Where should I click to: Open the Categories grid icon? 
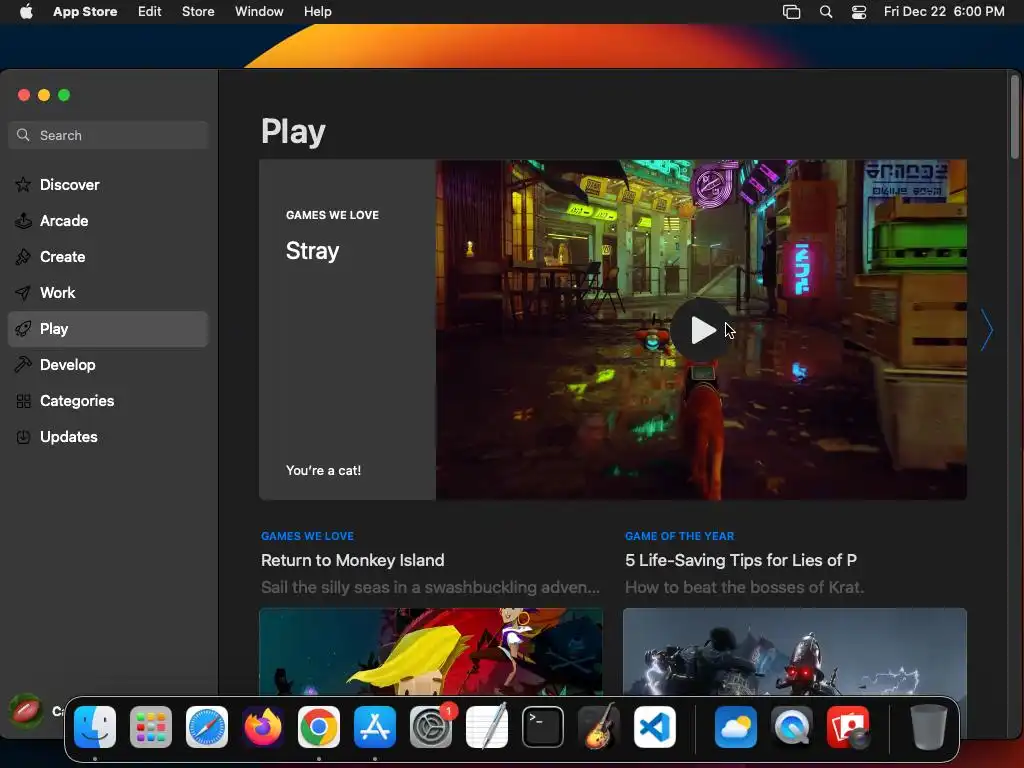point(23,401)
